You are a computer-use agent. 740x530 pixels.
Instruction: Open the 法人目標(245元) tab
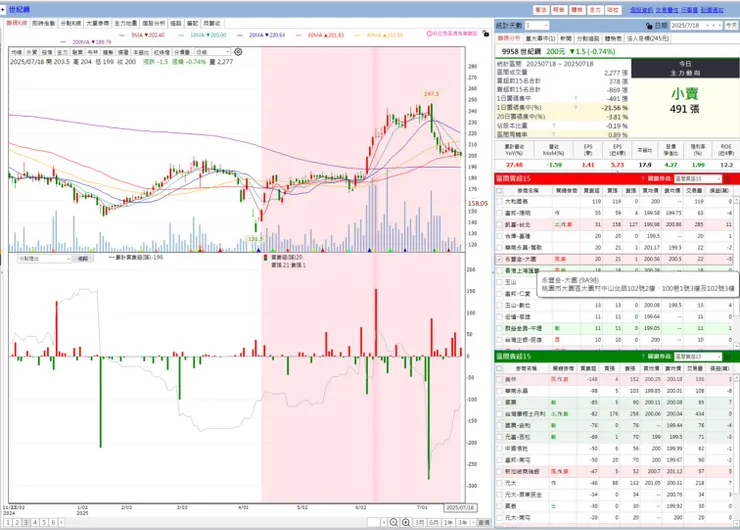pos(648,38)
